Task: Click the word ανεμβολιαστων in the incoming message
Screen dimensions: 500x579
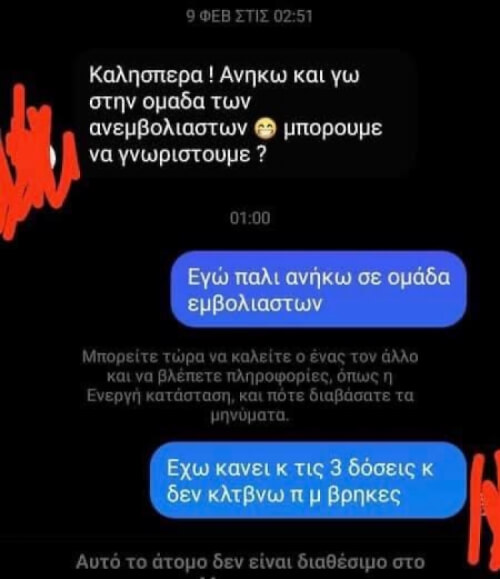Action: 168,128
